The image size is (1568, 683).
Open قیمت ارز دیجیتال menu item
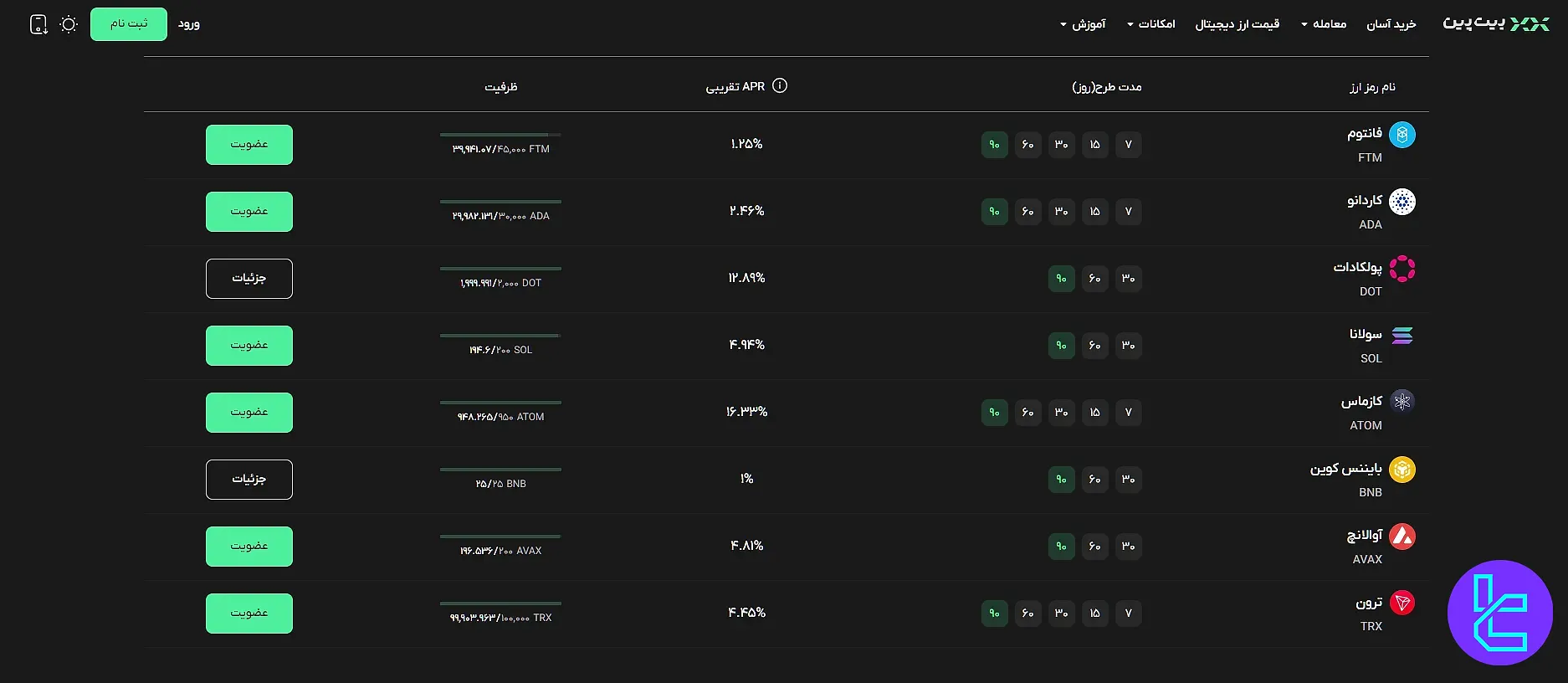1237,24
